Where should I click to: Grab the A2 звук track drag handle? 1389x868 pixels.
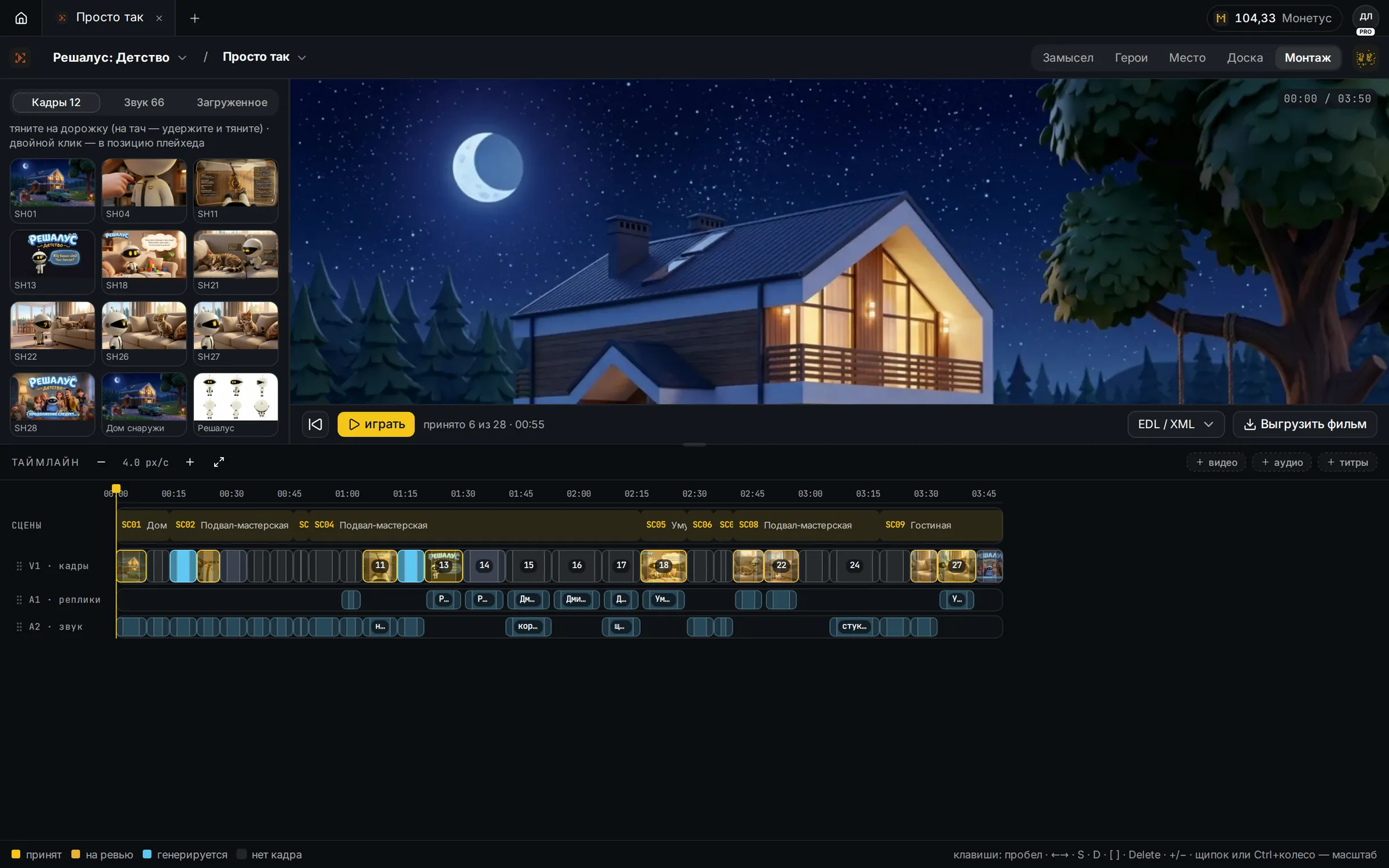pos(19,627)
